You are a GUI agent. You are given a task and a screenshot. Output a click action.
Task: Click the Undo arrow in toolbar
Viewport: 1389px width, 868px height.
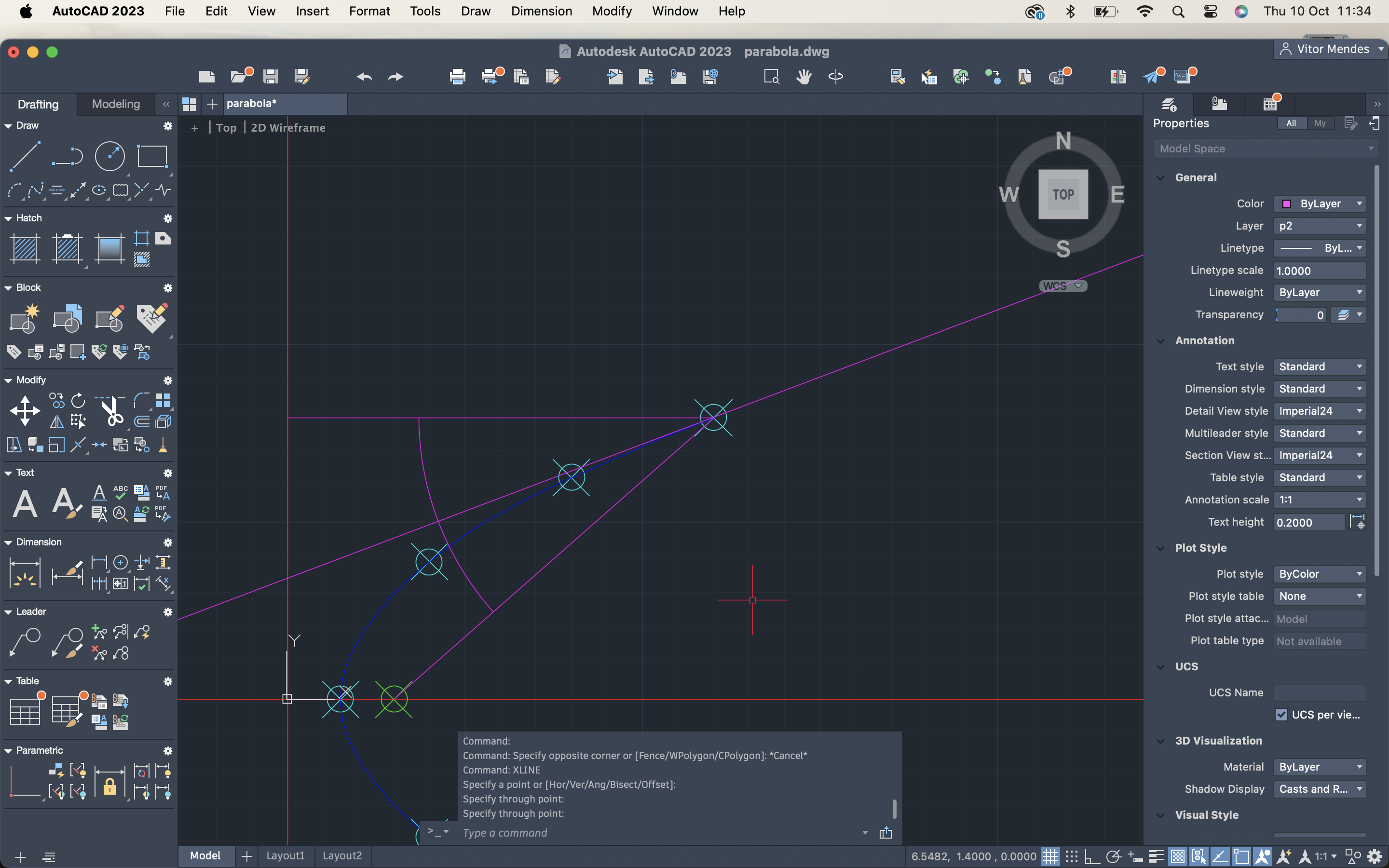coord(364,76)
